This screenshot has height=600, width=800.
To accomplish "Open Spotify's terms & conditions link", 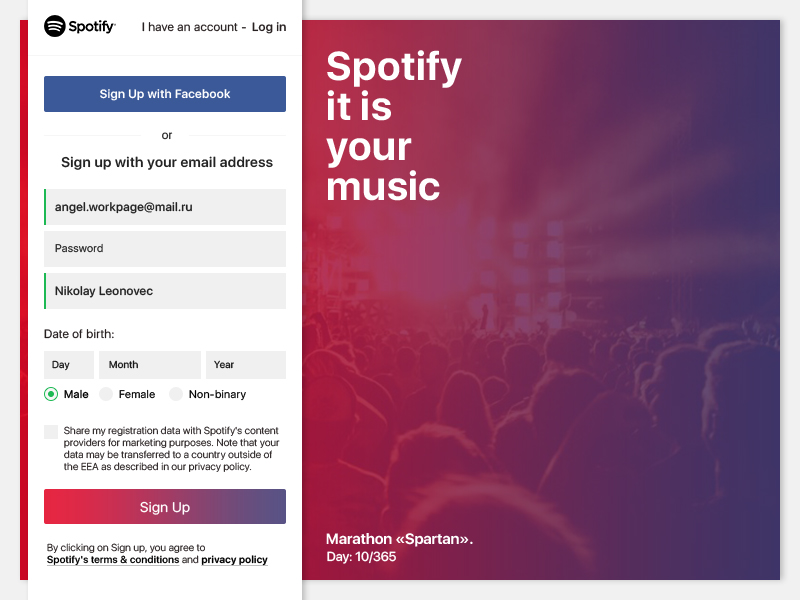I will click(x=113, y=560).
